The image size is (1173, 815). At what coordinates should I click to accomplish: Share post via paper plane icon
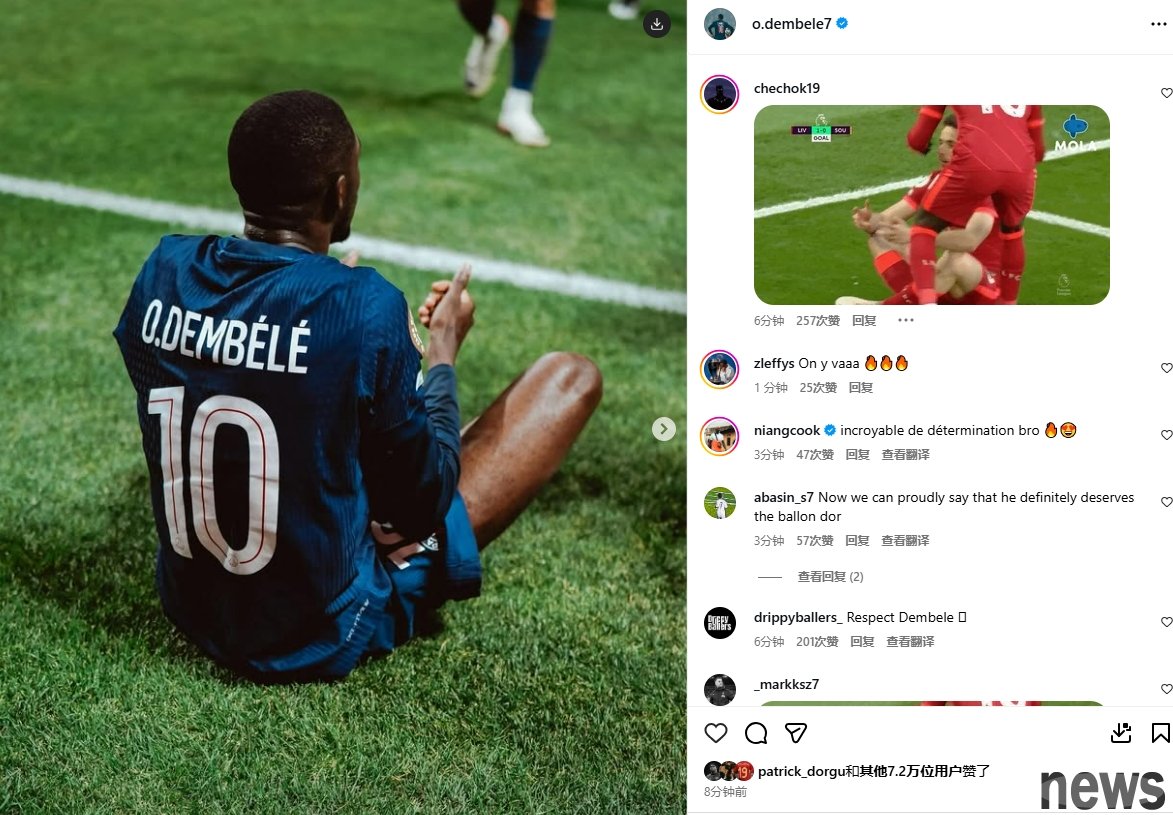pos(795,733)
